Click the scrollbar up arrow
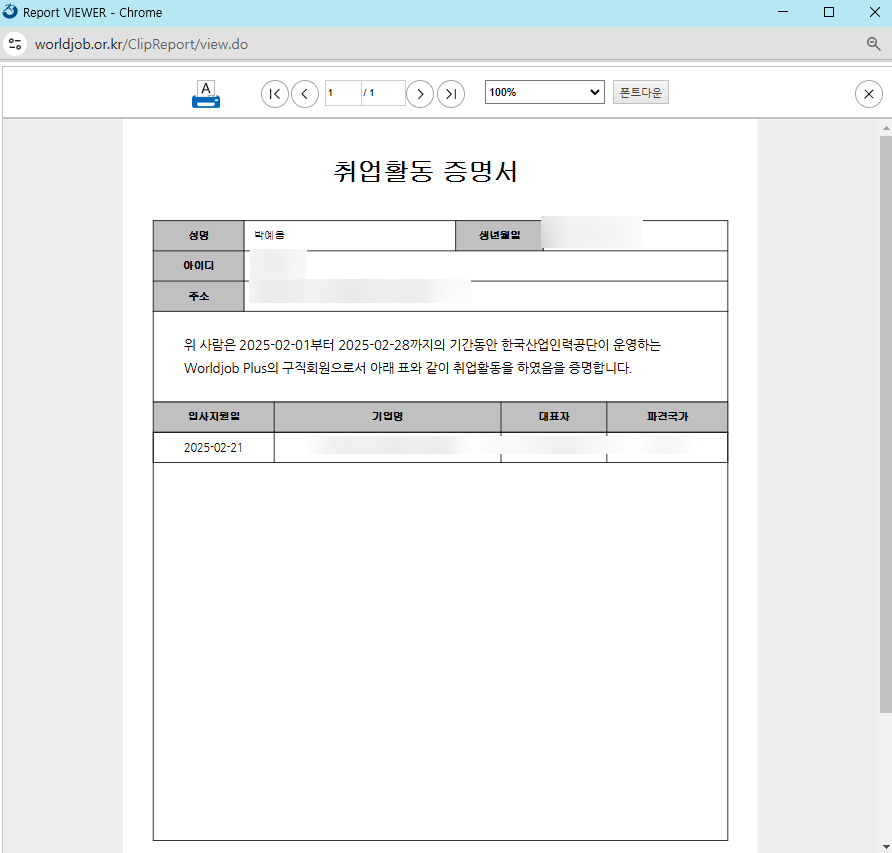This screenshot has height=853, width=892. tap(886, 128)
